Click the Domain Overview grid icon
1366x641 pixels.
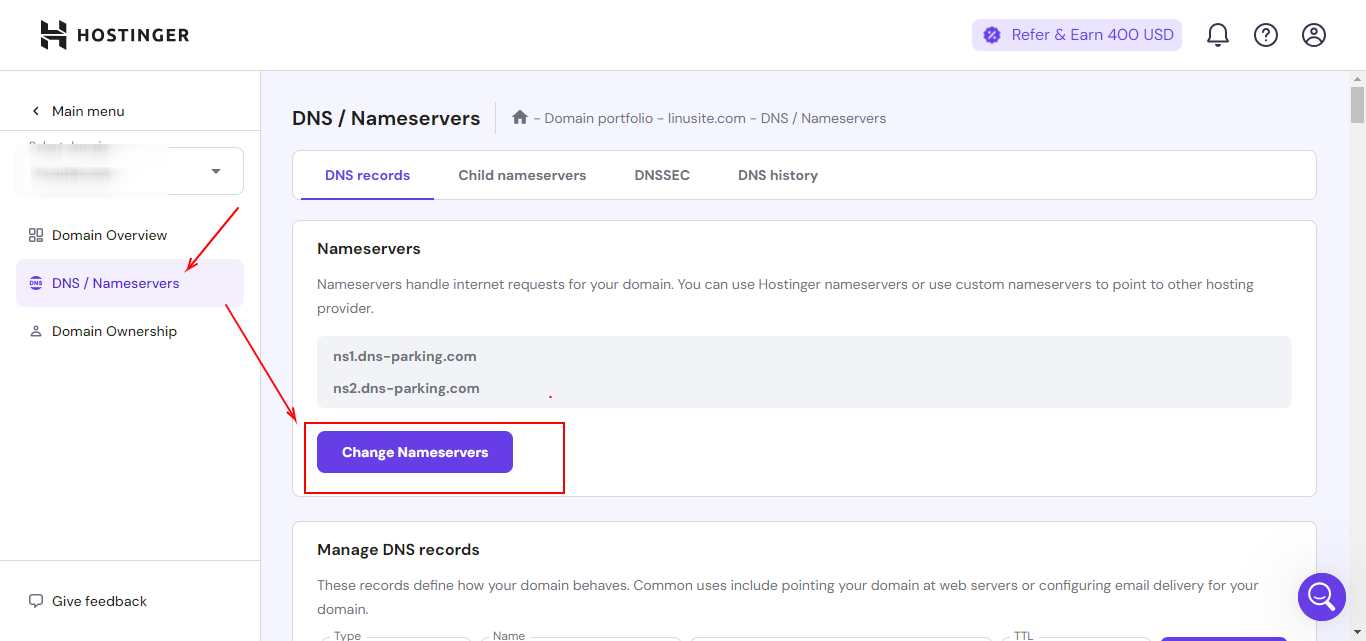click(36, 235)
